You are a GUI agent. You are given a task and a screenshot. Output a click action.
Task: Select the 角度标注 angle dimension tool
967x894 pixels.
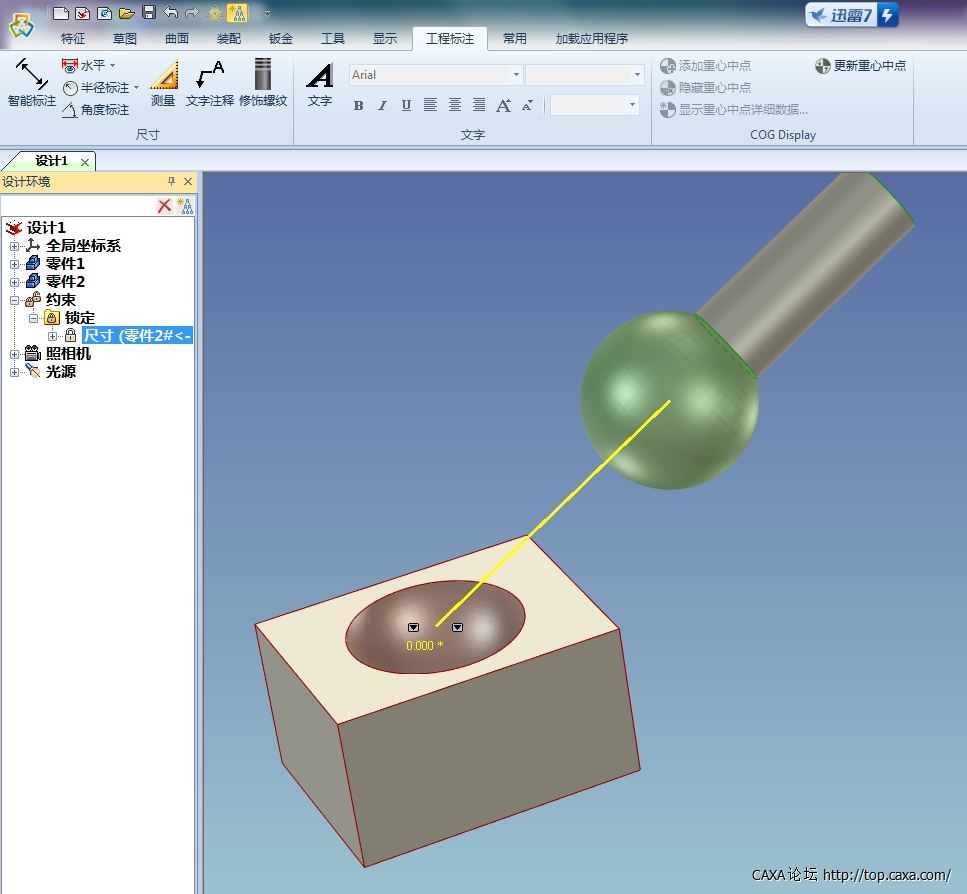pyautogui.click(x=96, y=110)
